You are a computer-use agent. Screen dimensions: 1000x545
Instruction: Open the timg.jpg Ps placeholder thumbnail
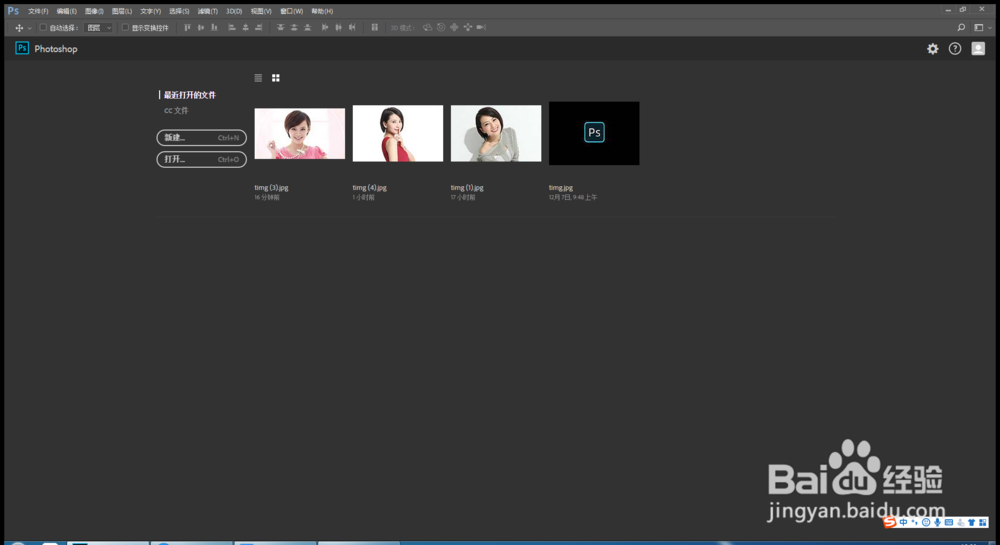[594, 133]
